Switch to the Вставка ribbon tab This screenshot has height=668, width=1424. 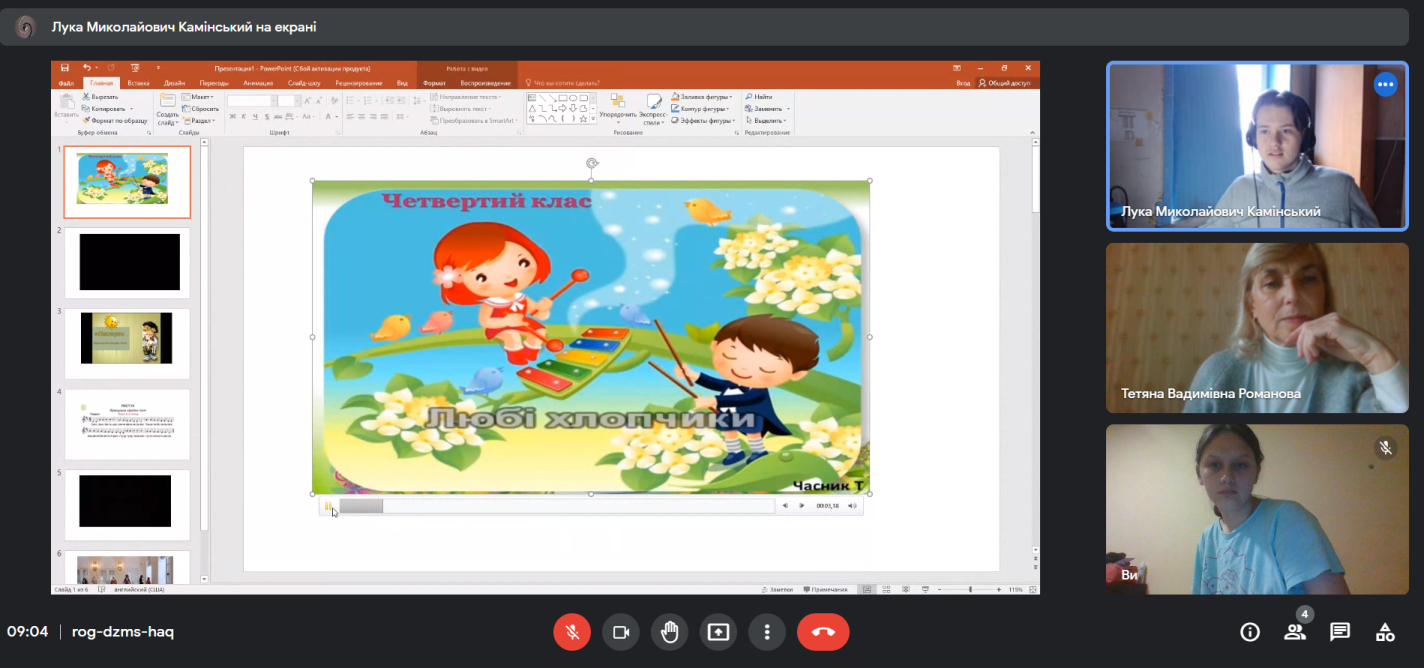pos(139,83)
